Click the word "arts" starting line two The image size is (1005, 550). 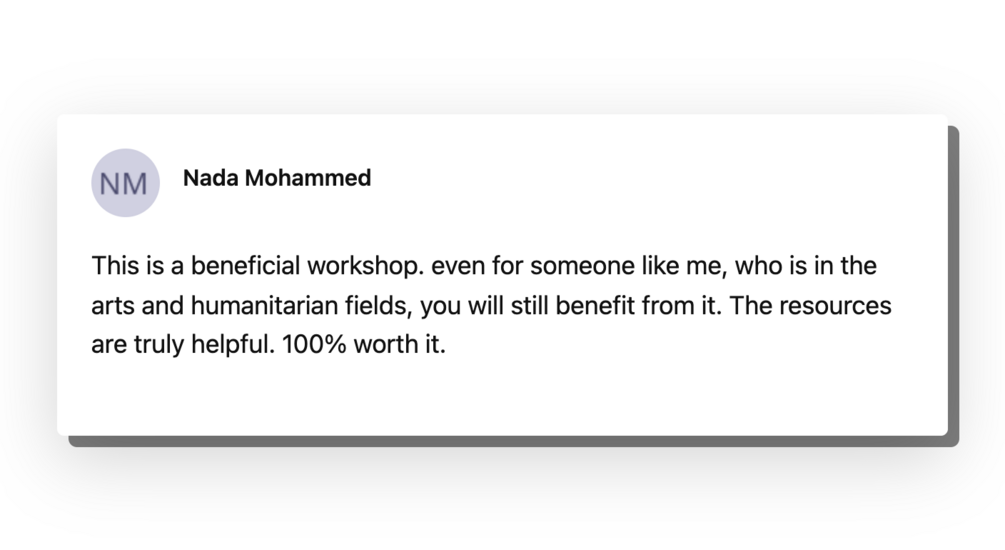pos(110,306)
